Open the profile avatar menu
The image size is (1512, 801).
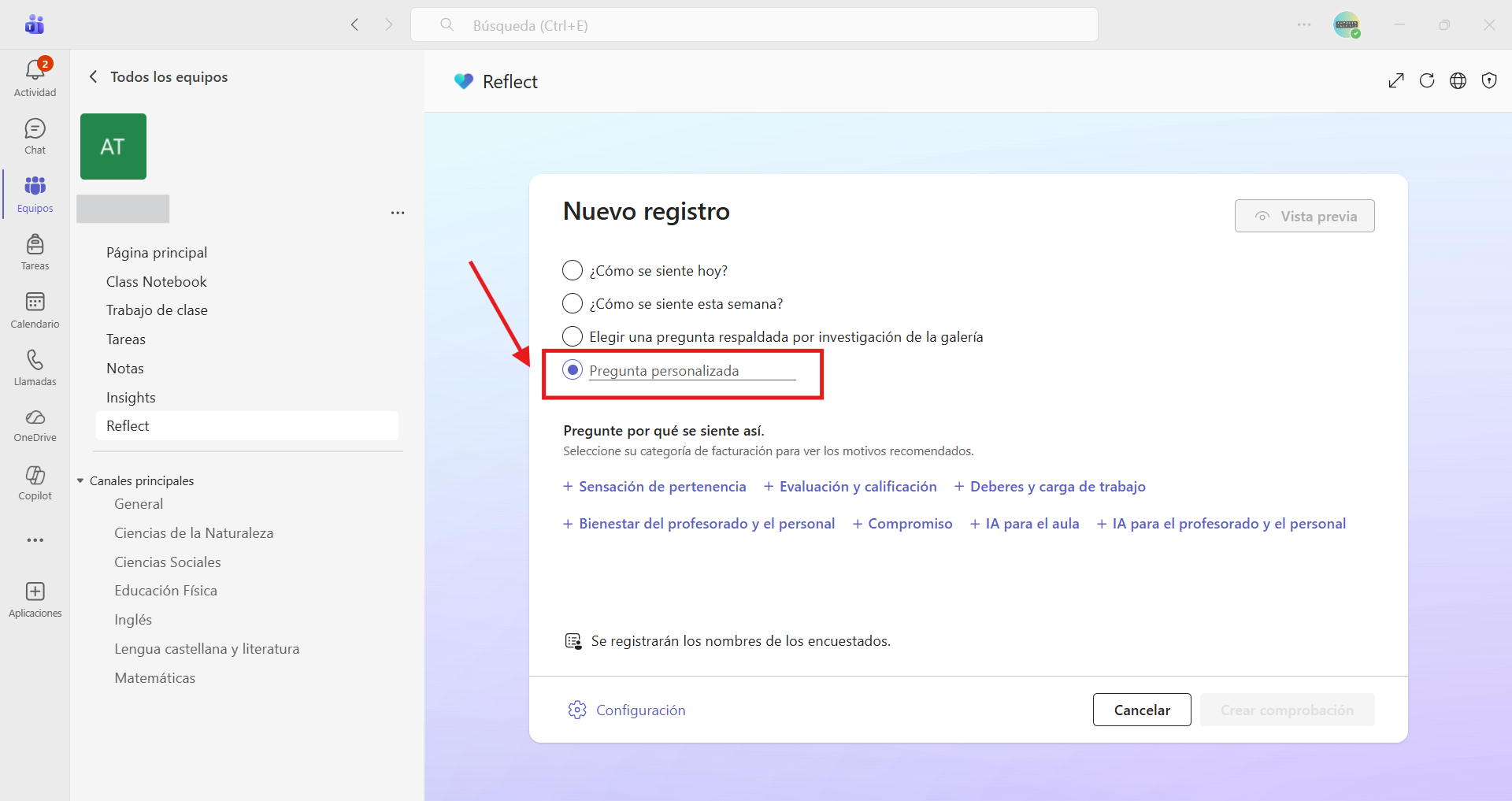pyautogui.click(x=1347, y=24)
